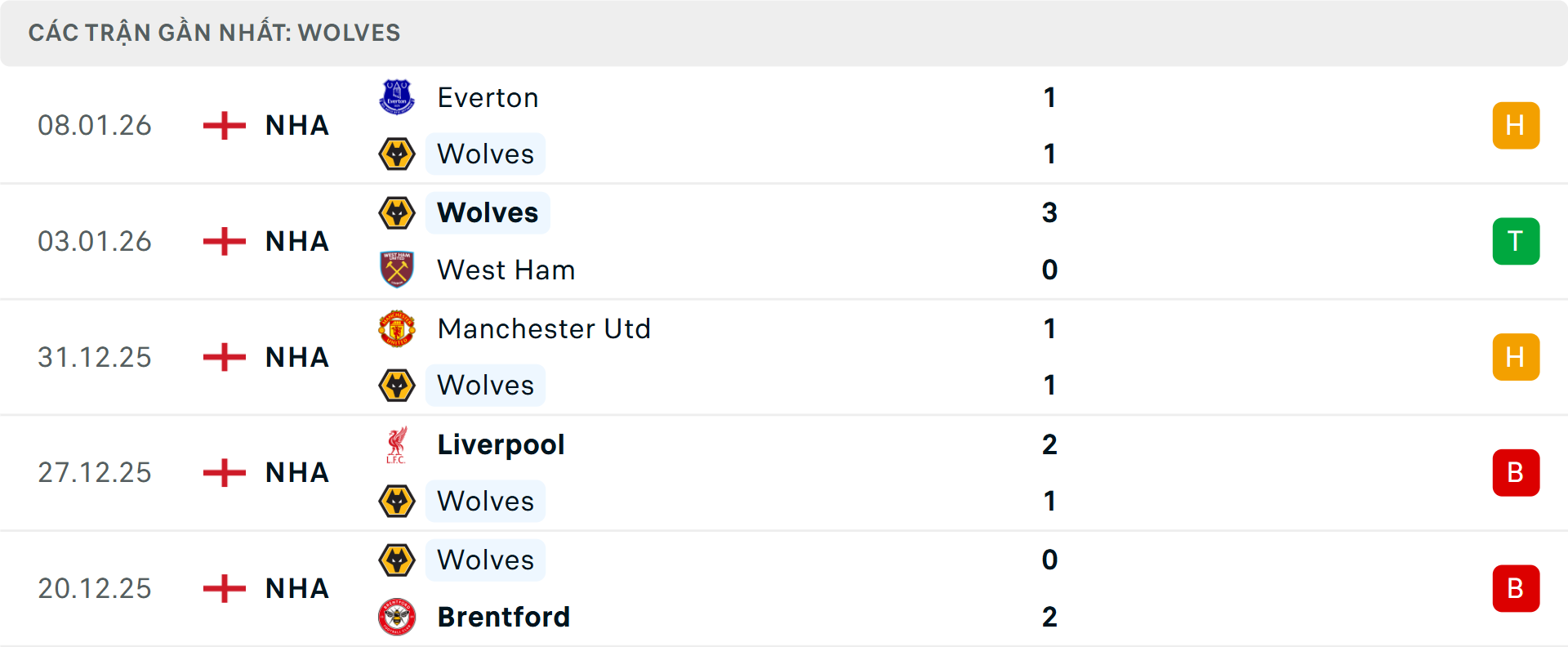Viewport: 1568px width, 647px height.
Task: Select the Wolves logo next to Everton match
Action: coord(398,154)
